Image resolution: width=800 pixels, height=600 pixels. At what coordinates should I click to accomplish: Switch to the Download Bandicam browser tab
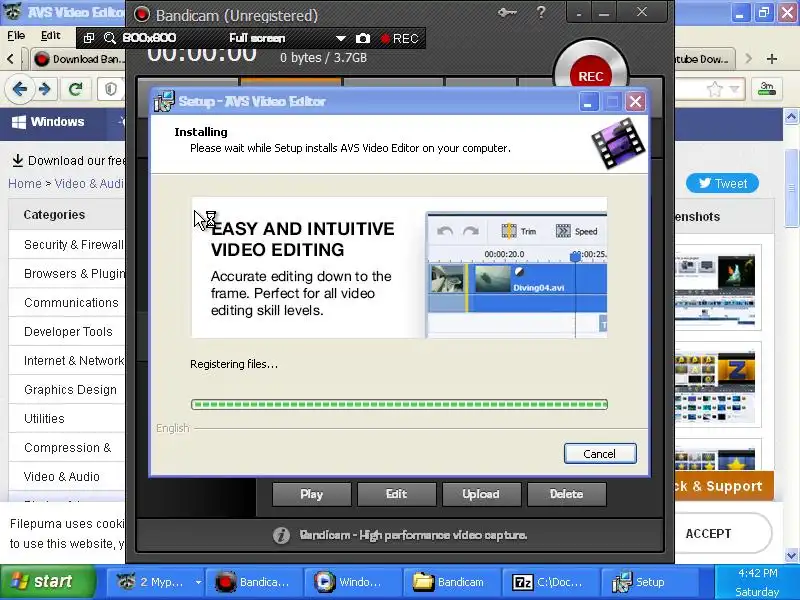click(78, 59)
